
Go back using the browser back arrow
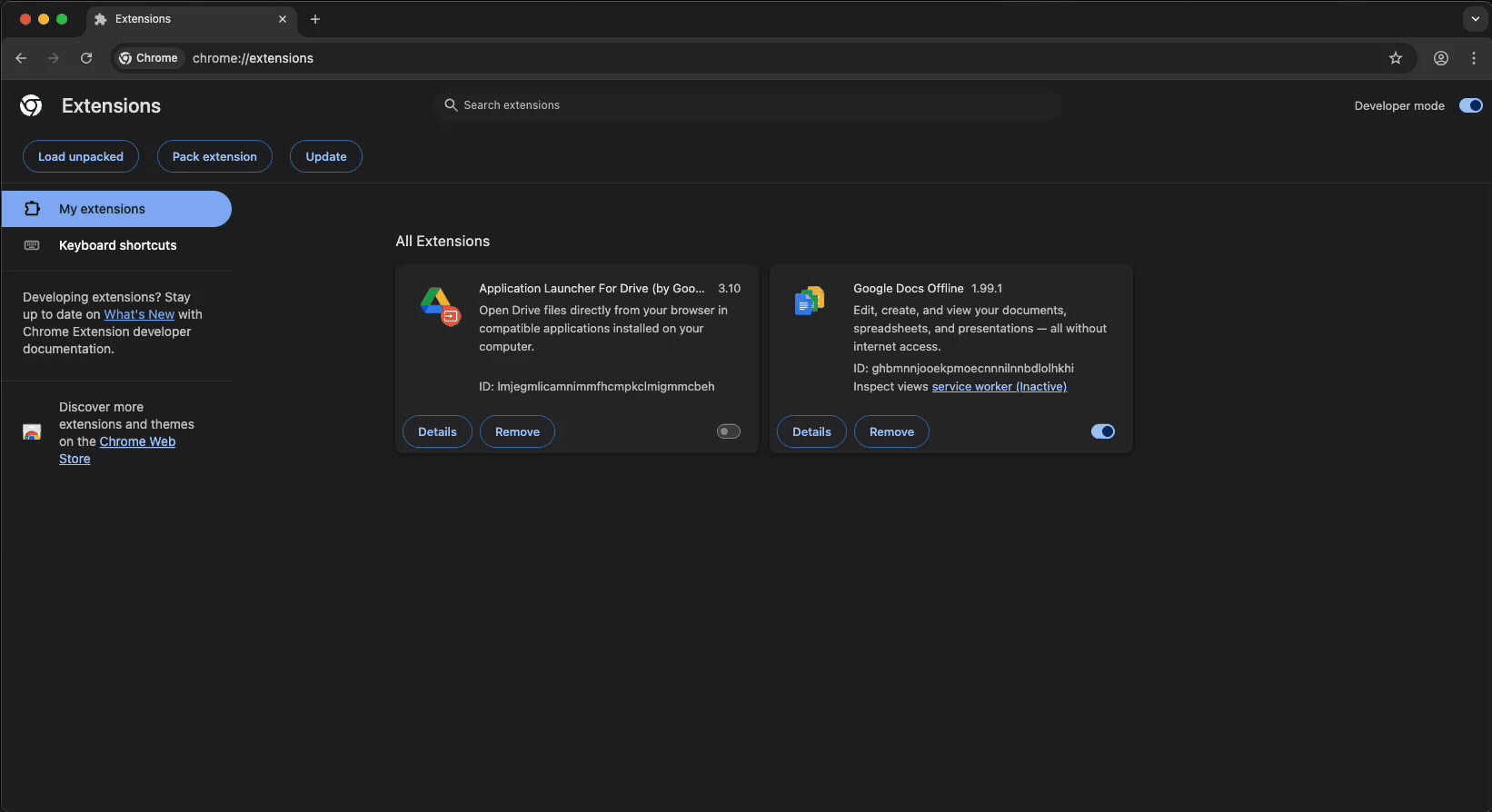21,58
